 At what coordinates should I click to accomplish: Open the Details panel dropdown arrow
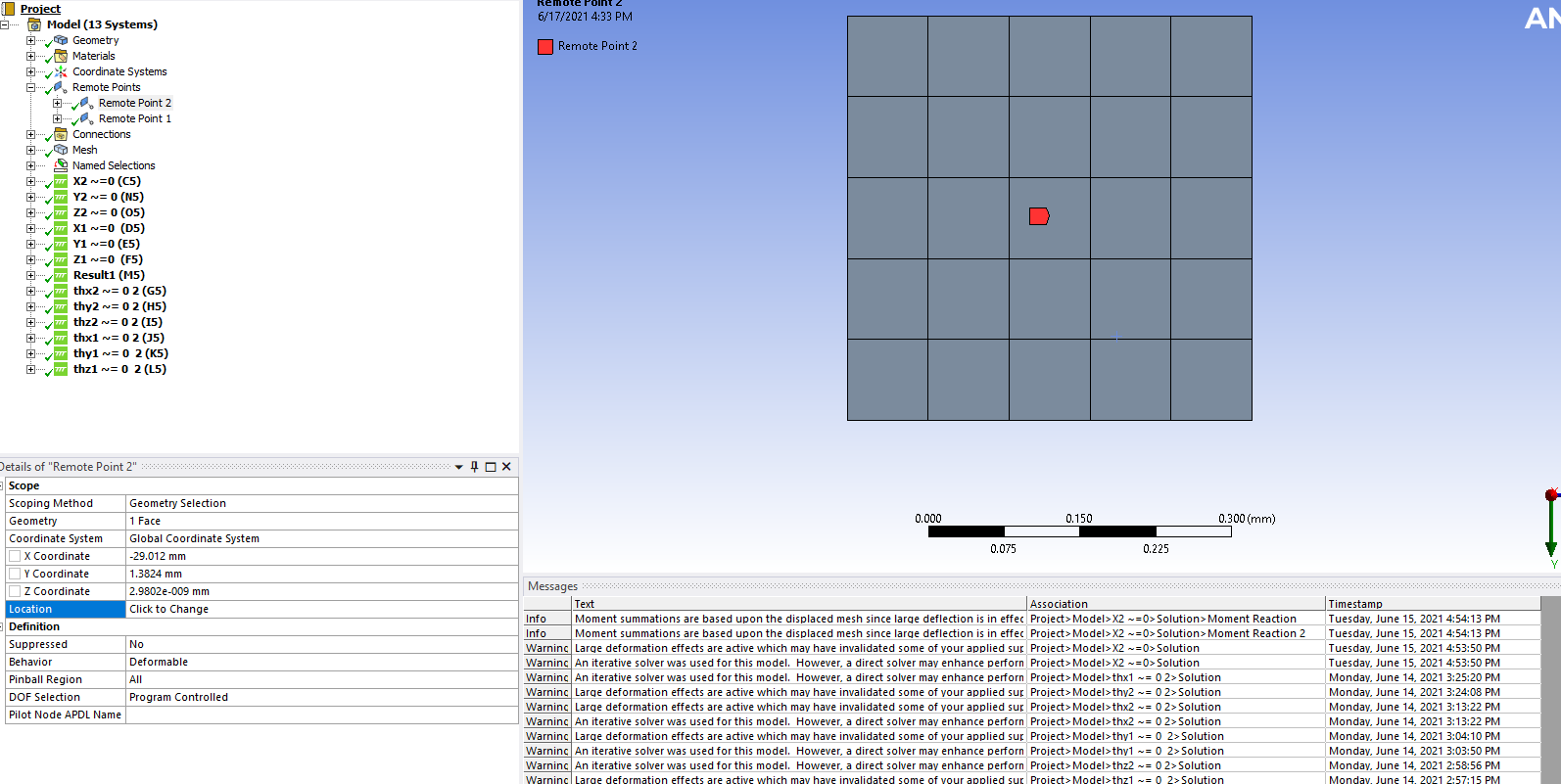458,467
